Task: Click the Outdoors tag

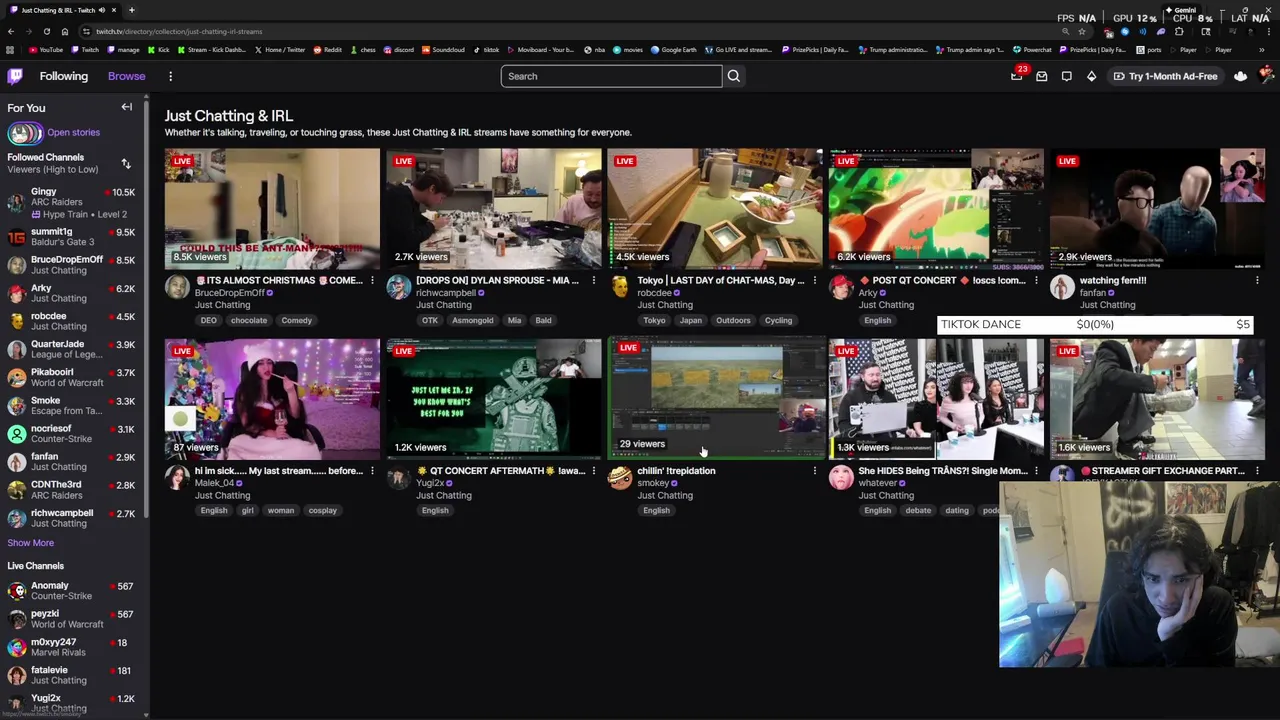Action: coord(733,320)
